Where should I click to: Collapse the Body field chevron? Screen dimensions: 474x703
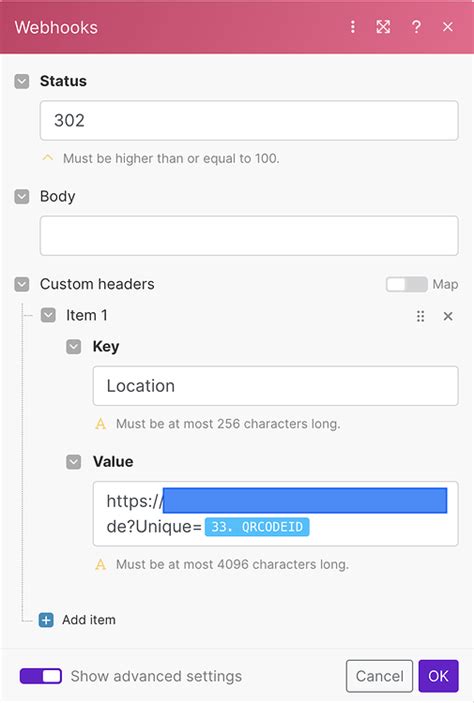(x=22, y=196)
